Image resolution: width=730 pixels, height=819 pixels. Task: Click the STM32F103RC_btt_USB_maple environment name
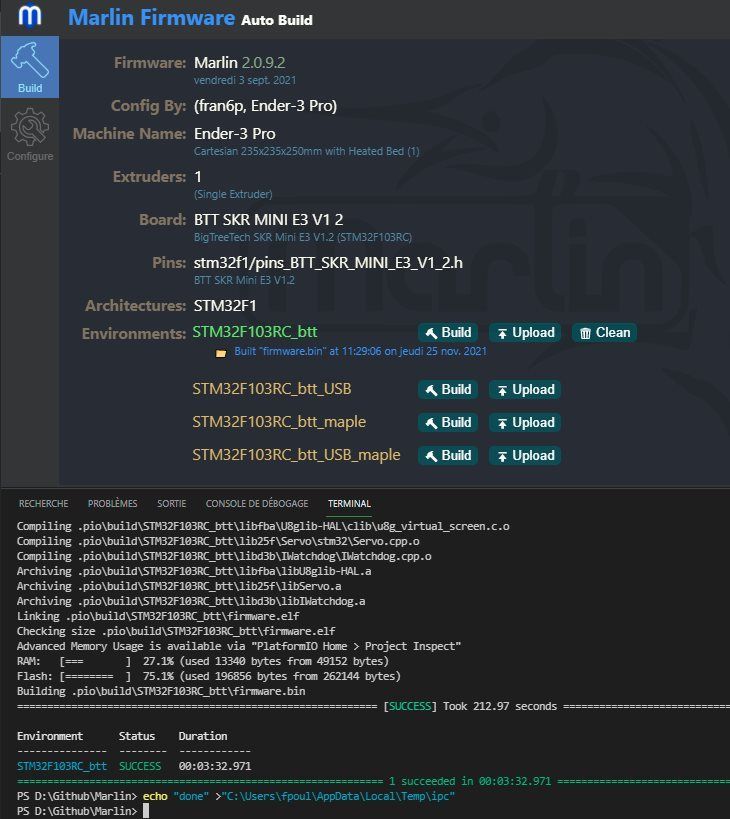(x=296, y=454)
